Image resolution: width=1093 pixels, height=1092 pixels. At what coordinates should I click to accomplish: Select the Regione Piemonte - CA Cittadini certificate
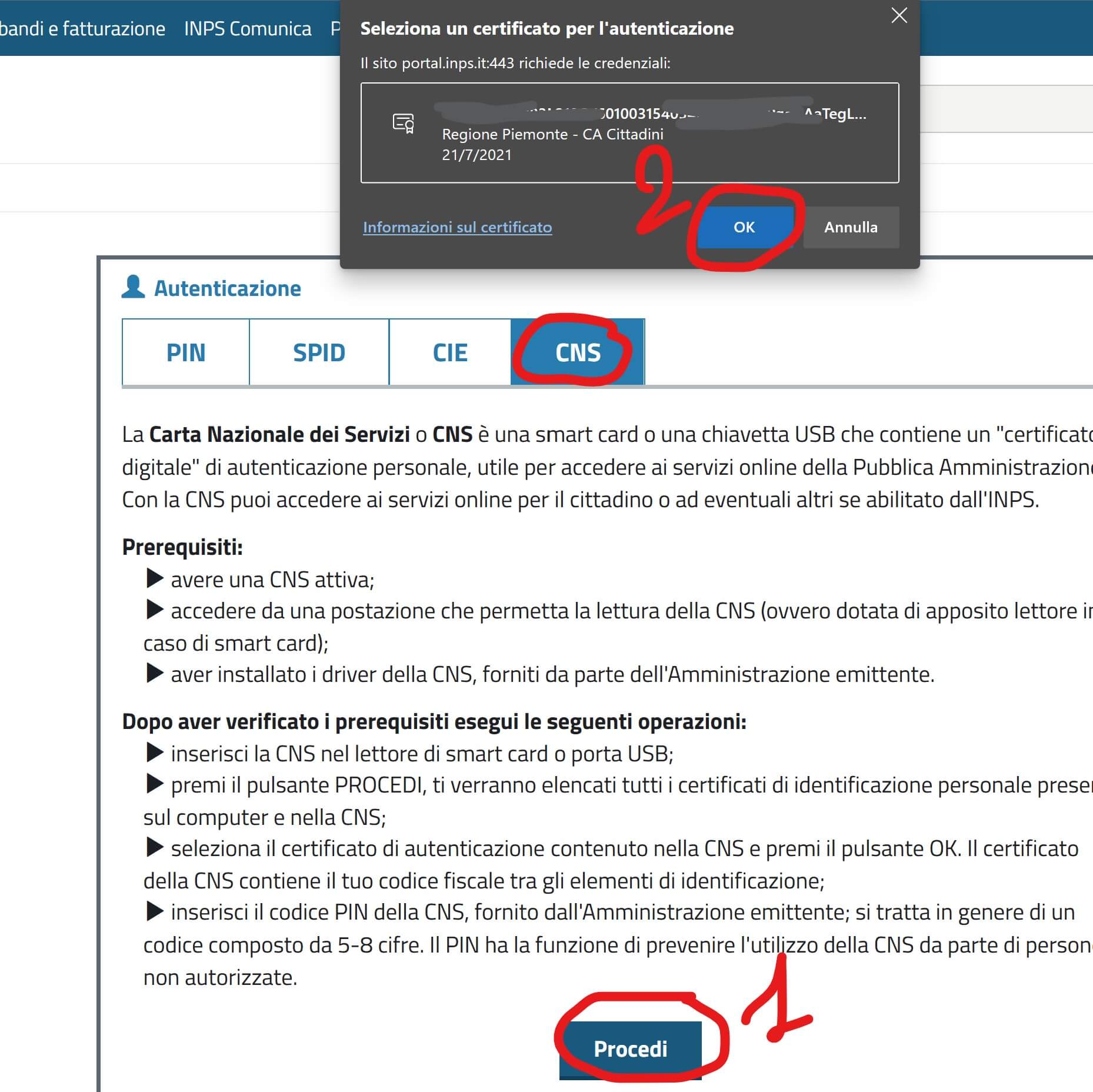click(x=629, y=133)
